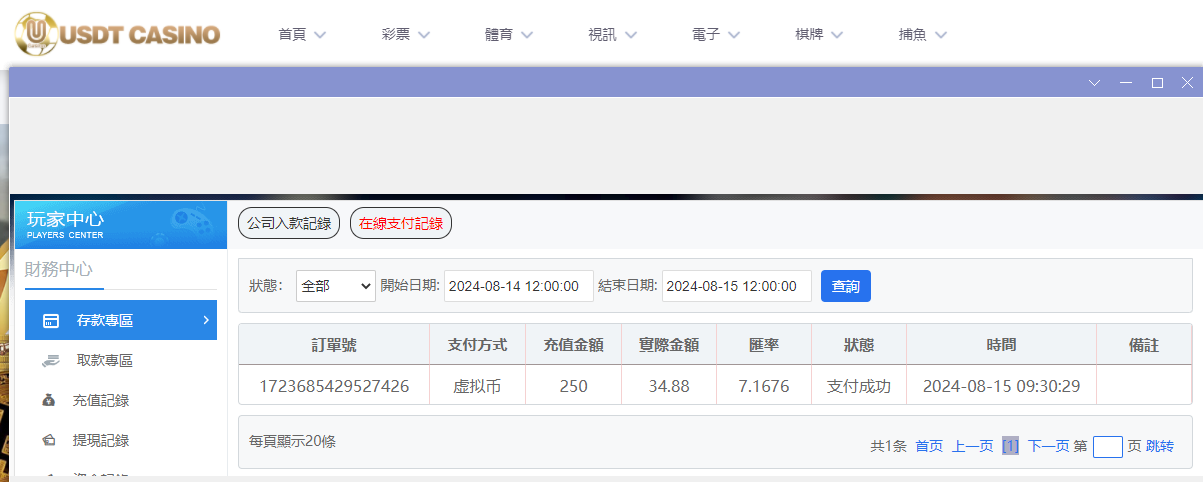Screen dimensions: 1203x482
Task: Open the 狀態 status dropdown
Action: click(335, 286)
